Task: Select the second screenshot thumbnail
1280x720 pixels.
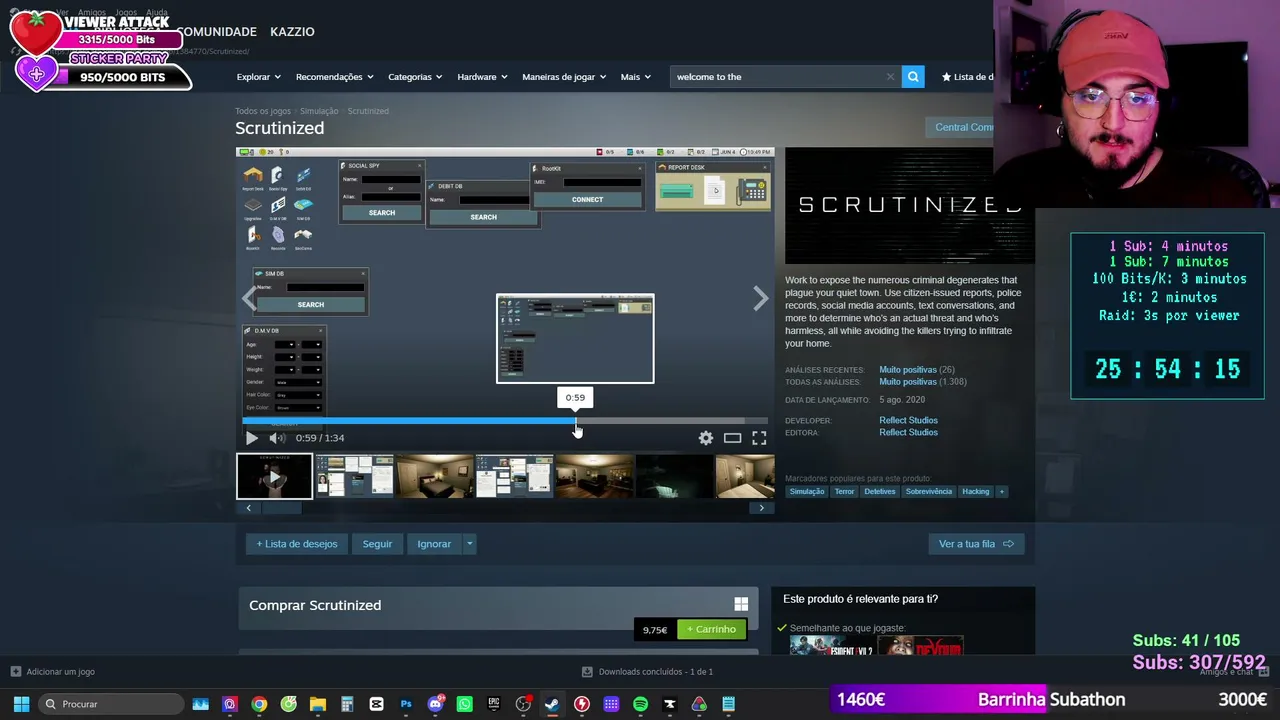Action: click(x=354, y=476)
